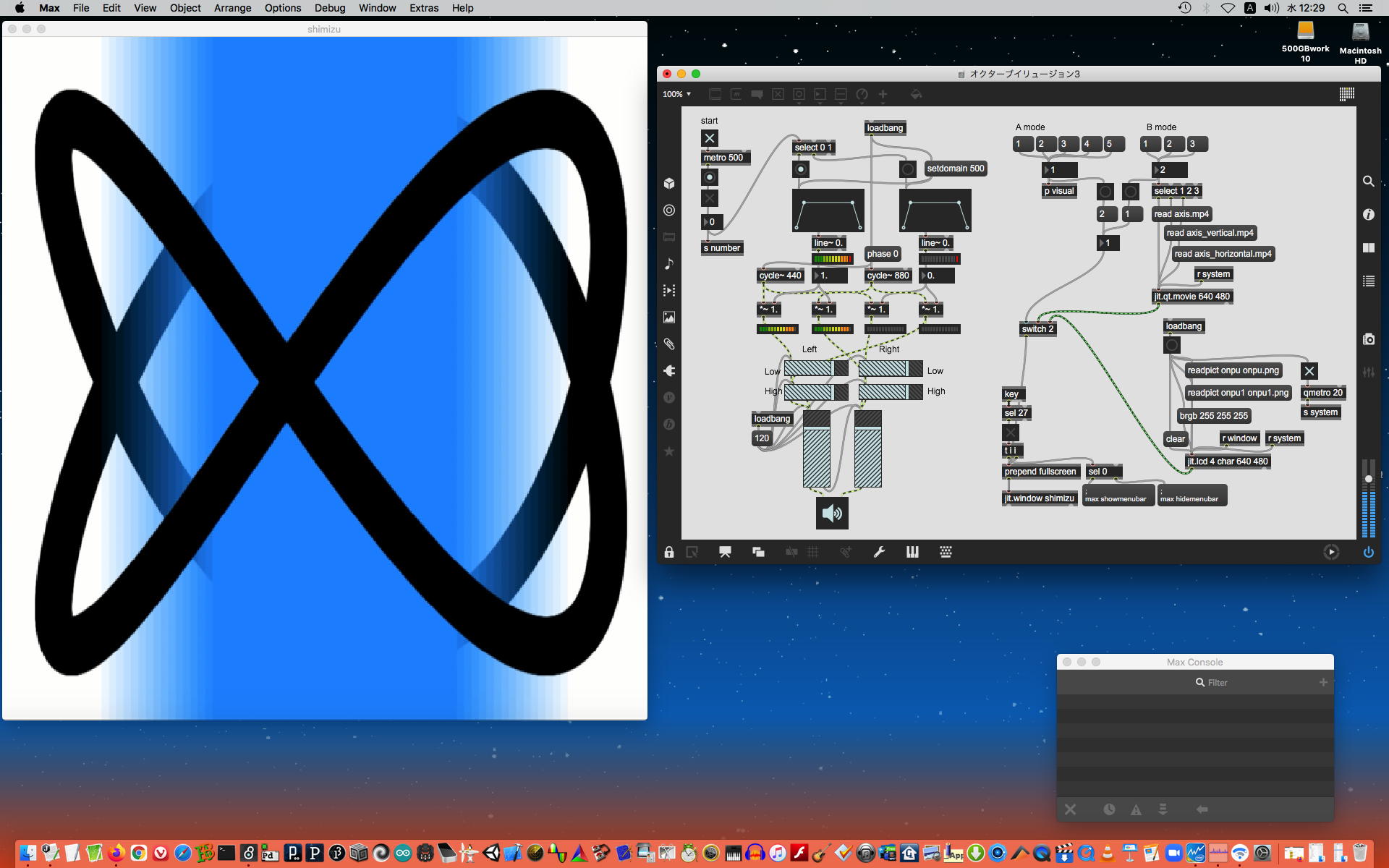Open the Arrange menu

(232, 8)
